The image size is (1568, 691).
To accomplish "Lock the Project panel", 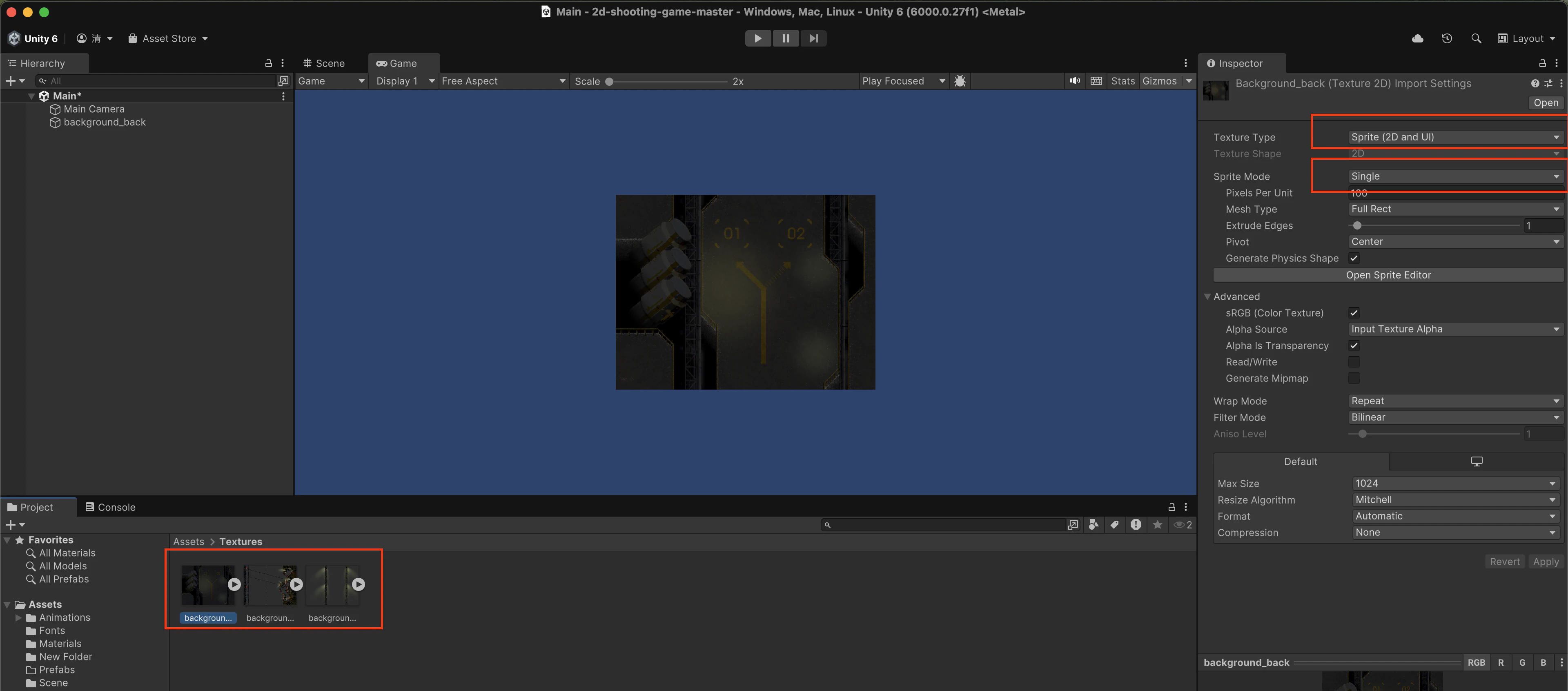I will click(x=1172, y=507).
